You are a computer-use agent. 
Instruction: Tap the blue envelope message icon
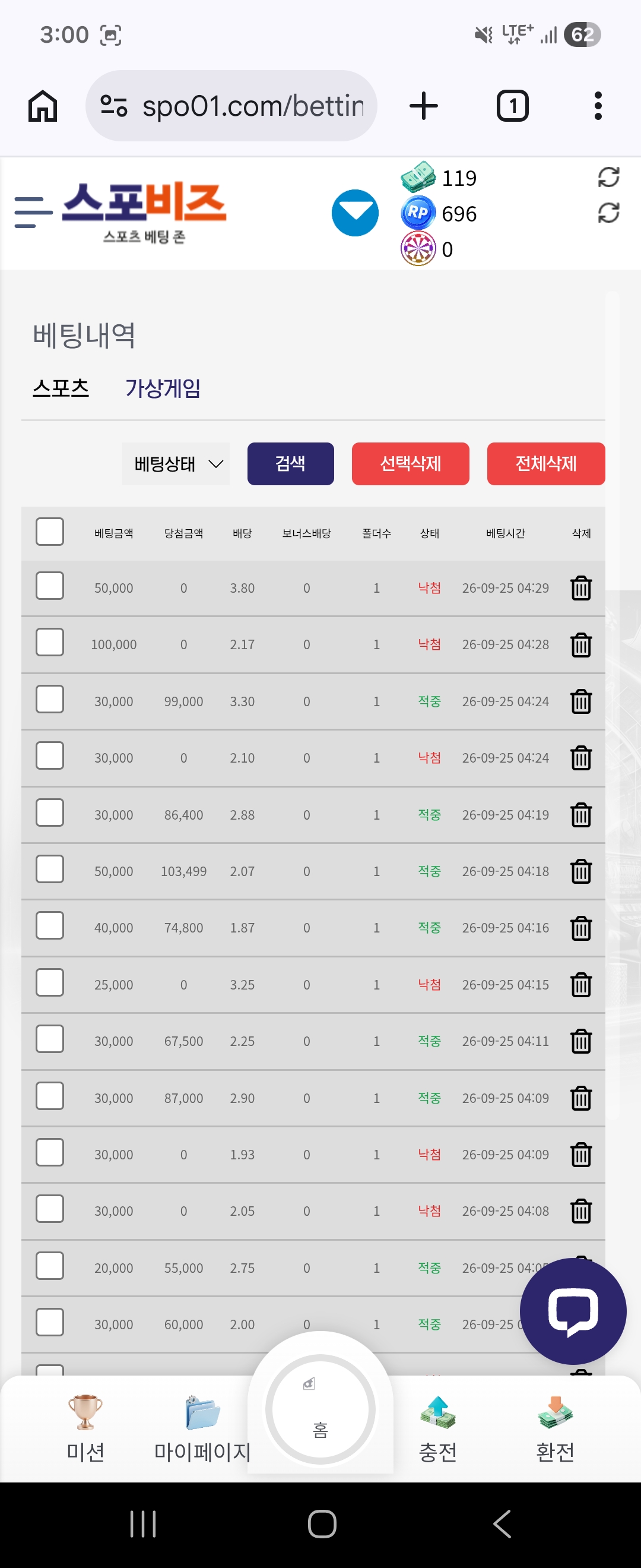click(355, 213)
